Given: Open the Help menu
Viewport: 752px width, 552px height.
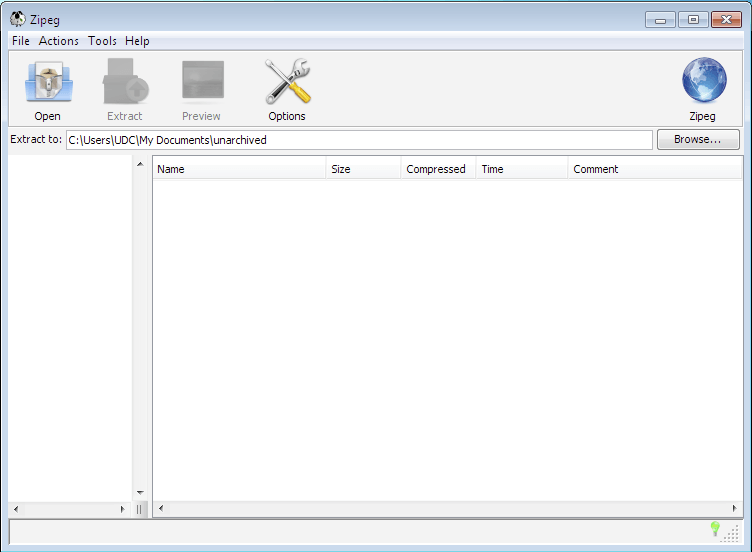Looking at the screenshot, I should (x=137, y=41).
